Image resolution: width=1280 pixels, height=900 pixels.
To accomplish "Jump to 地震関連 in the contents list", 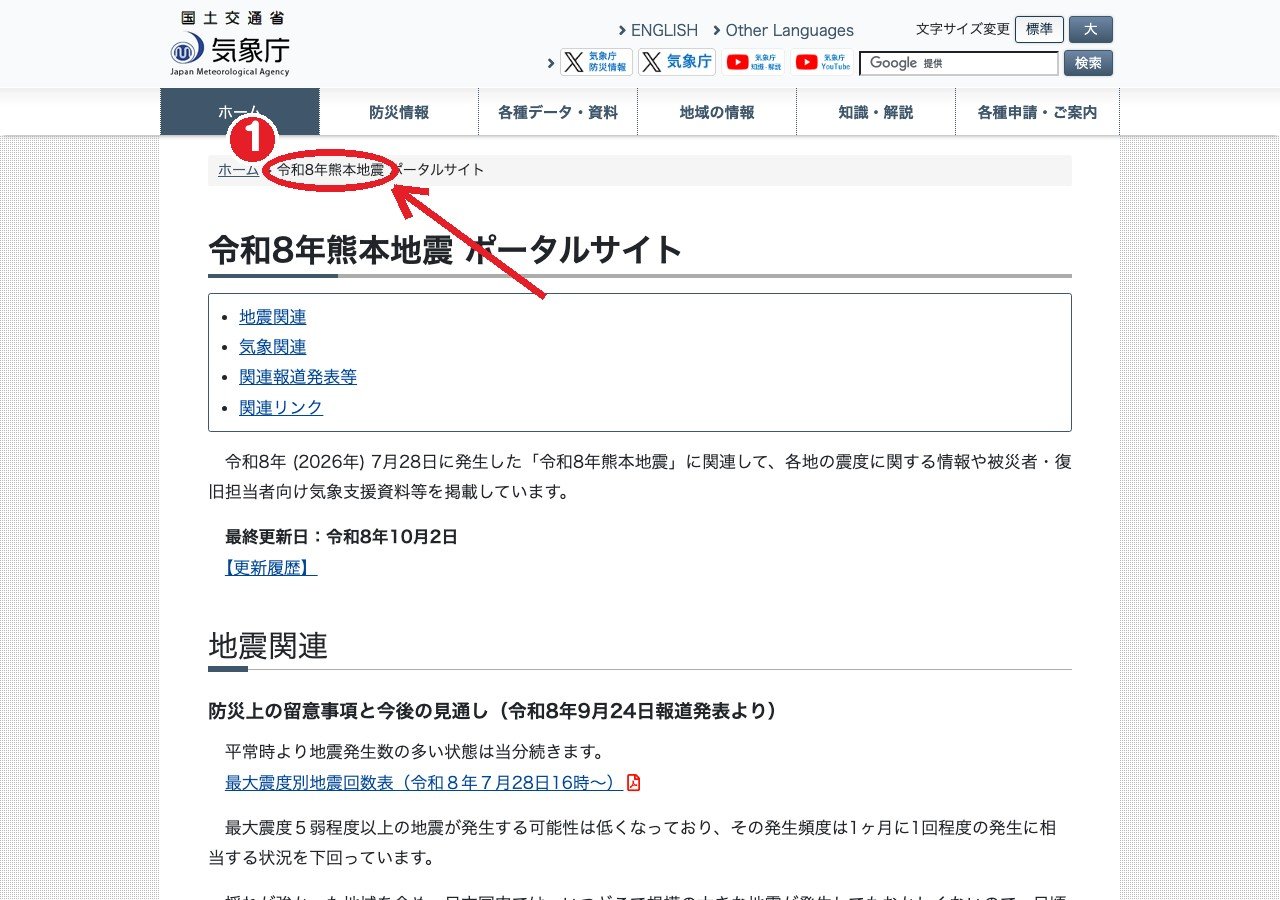I will click(x=273, y=317).
